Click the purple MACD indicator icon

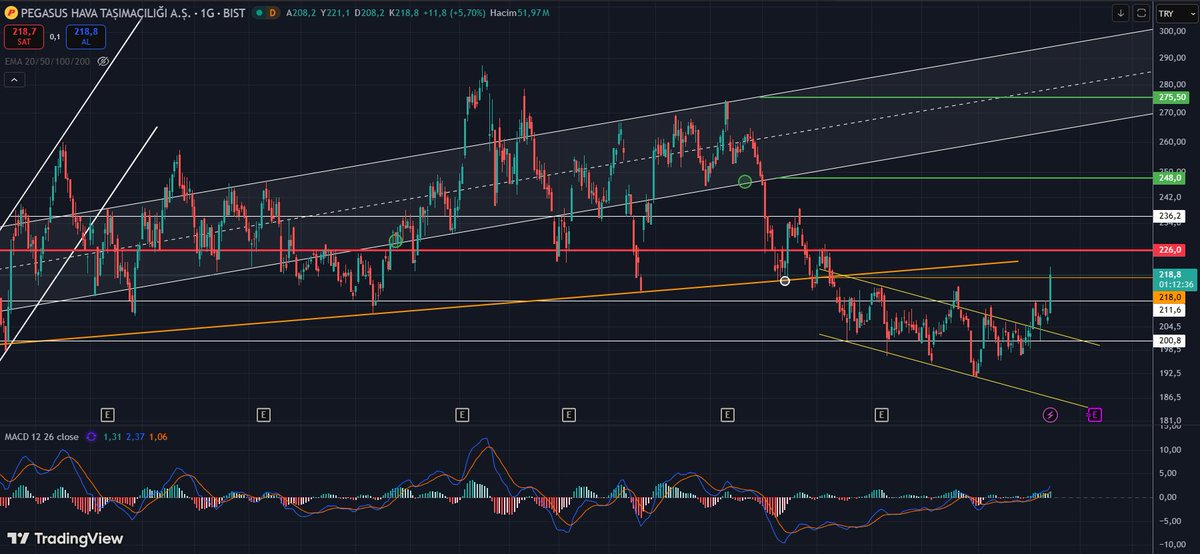pyautogui.click(x=92, y=436)
